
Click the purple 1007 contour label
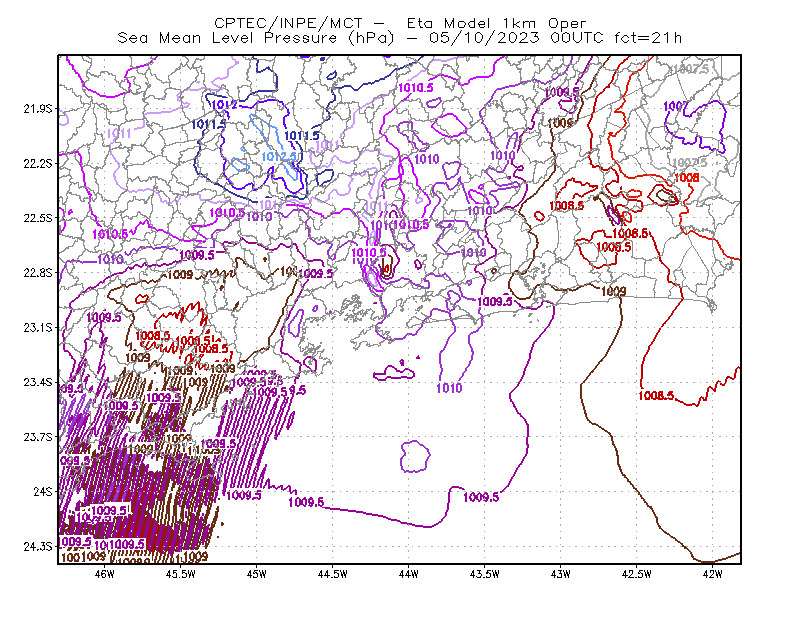[x=676, y=106]
